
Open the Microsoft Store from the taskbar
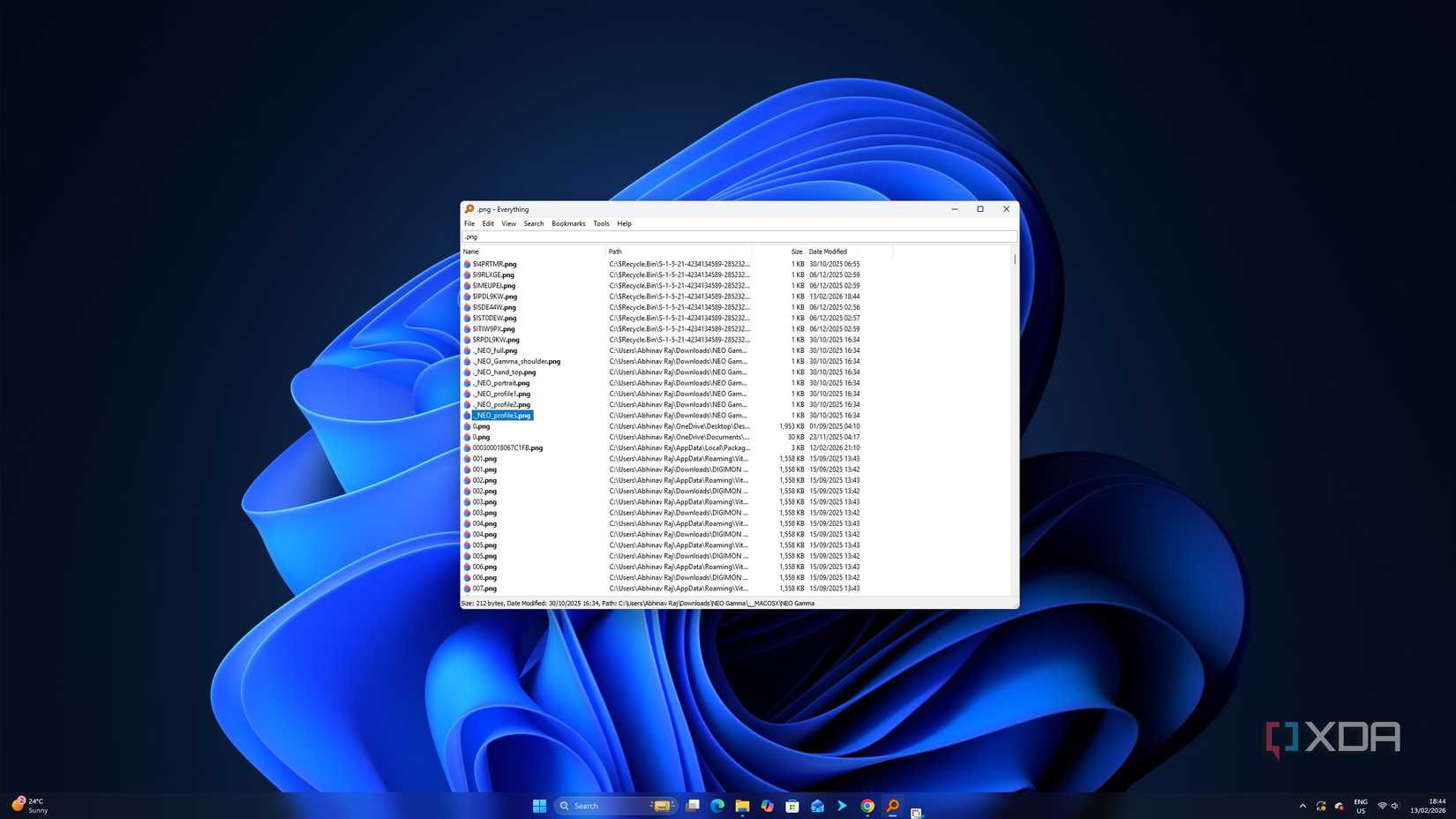(x=792, y=806)
